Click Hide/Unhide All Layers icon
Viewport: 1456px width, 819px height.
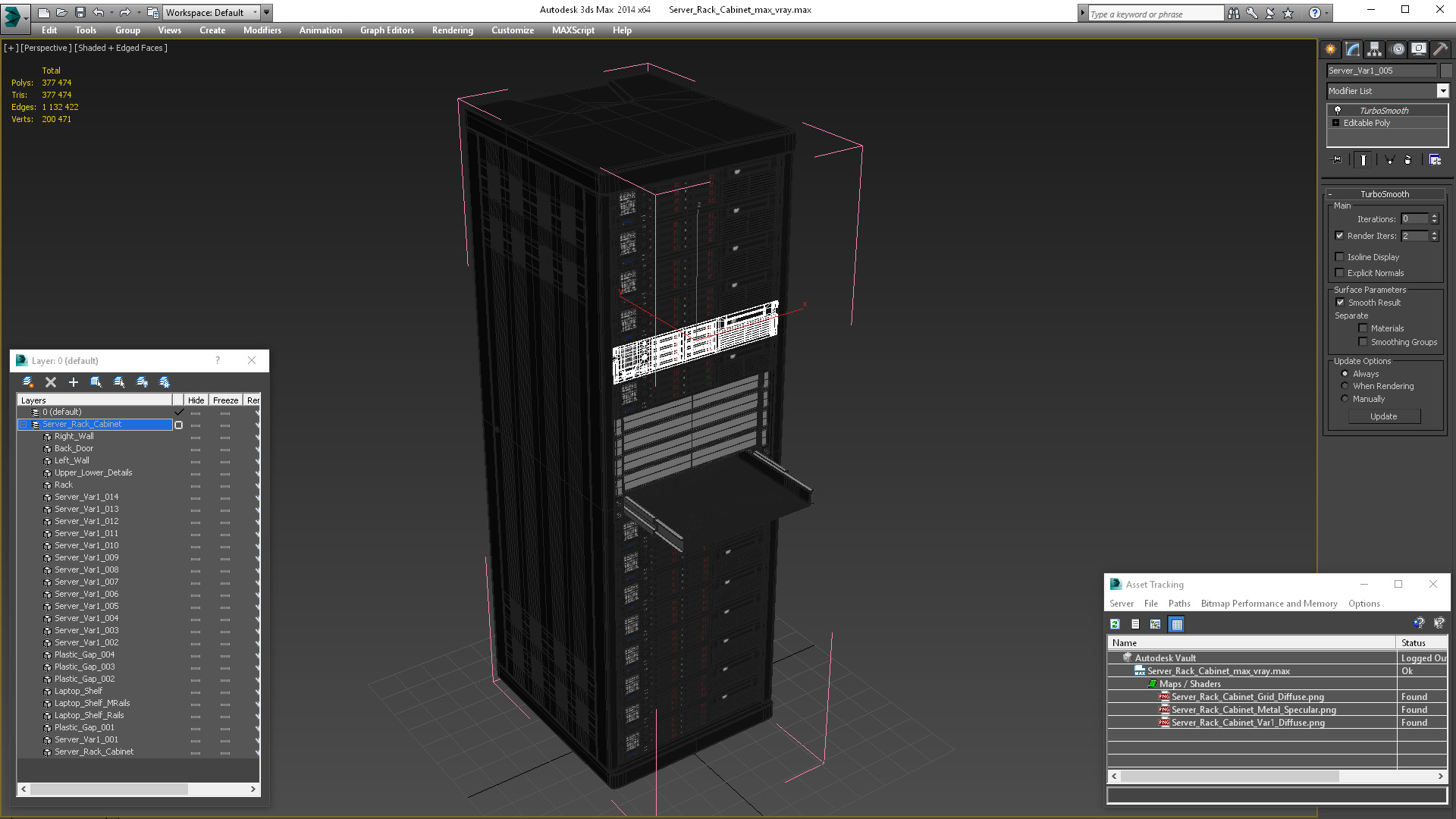(142, 382)
